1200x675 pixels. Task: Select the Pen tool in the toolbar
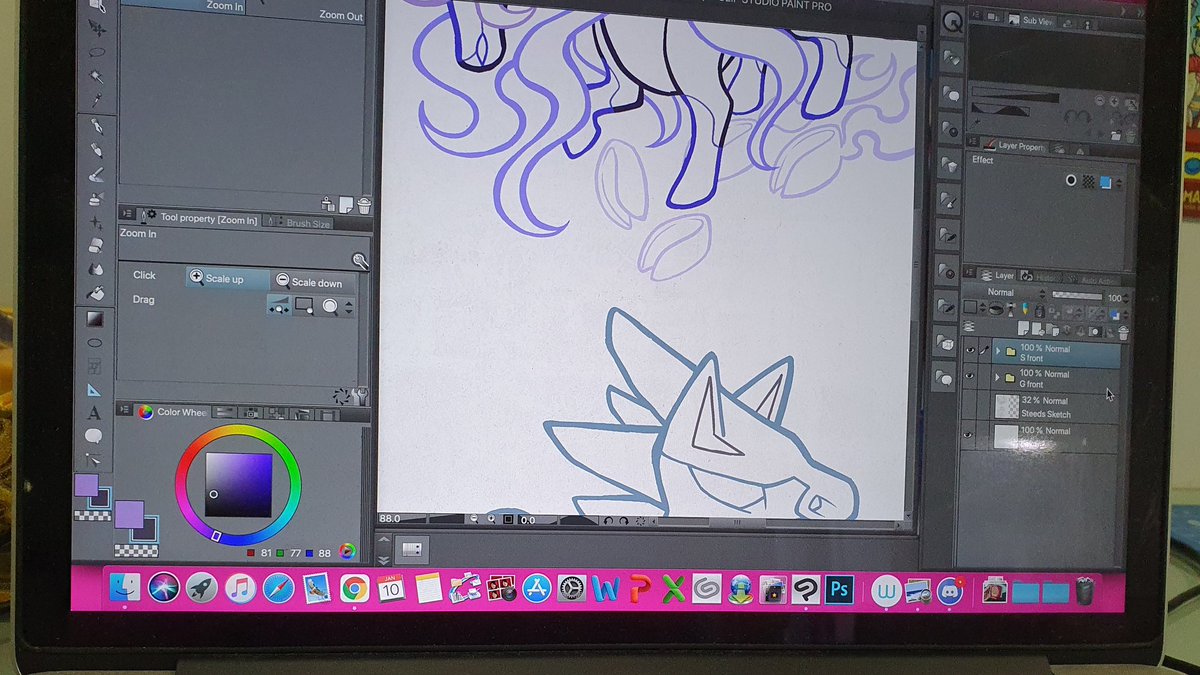pos(97,126)
